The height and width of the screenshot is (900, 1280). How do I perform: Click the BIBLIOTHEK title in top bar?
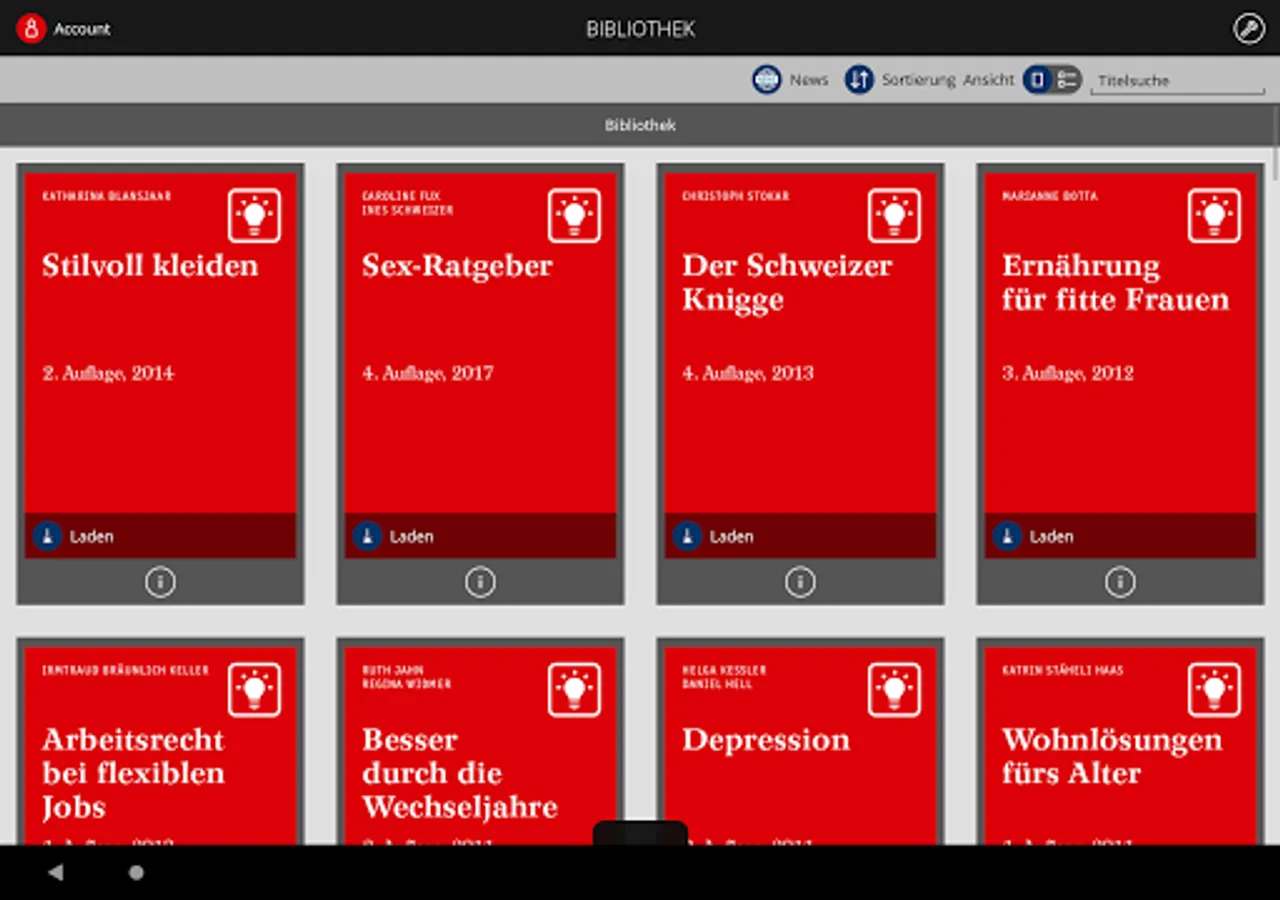(640, 29)
